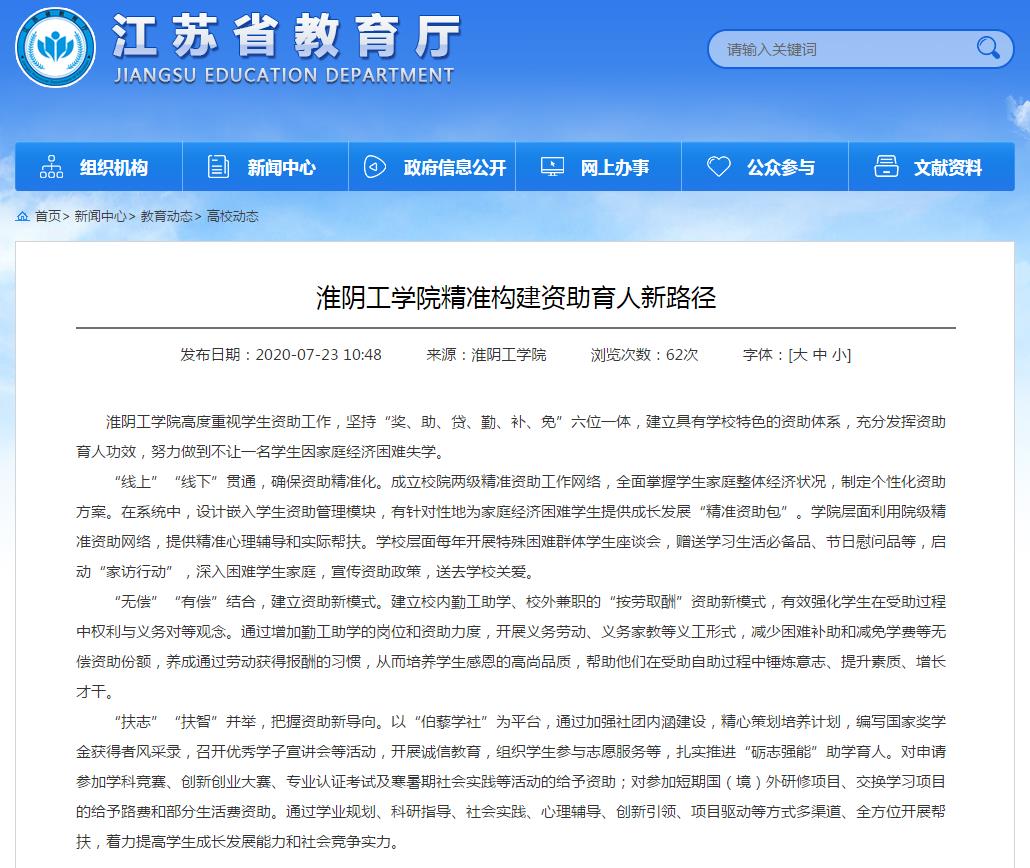Click the 新闻中心 document icon

(x=218, y=167)
